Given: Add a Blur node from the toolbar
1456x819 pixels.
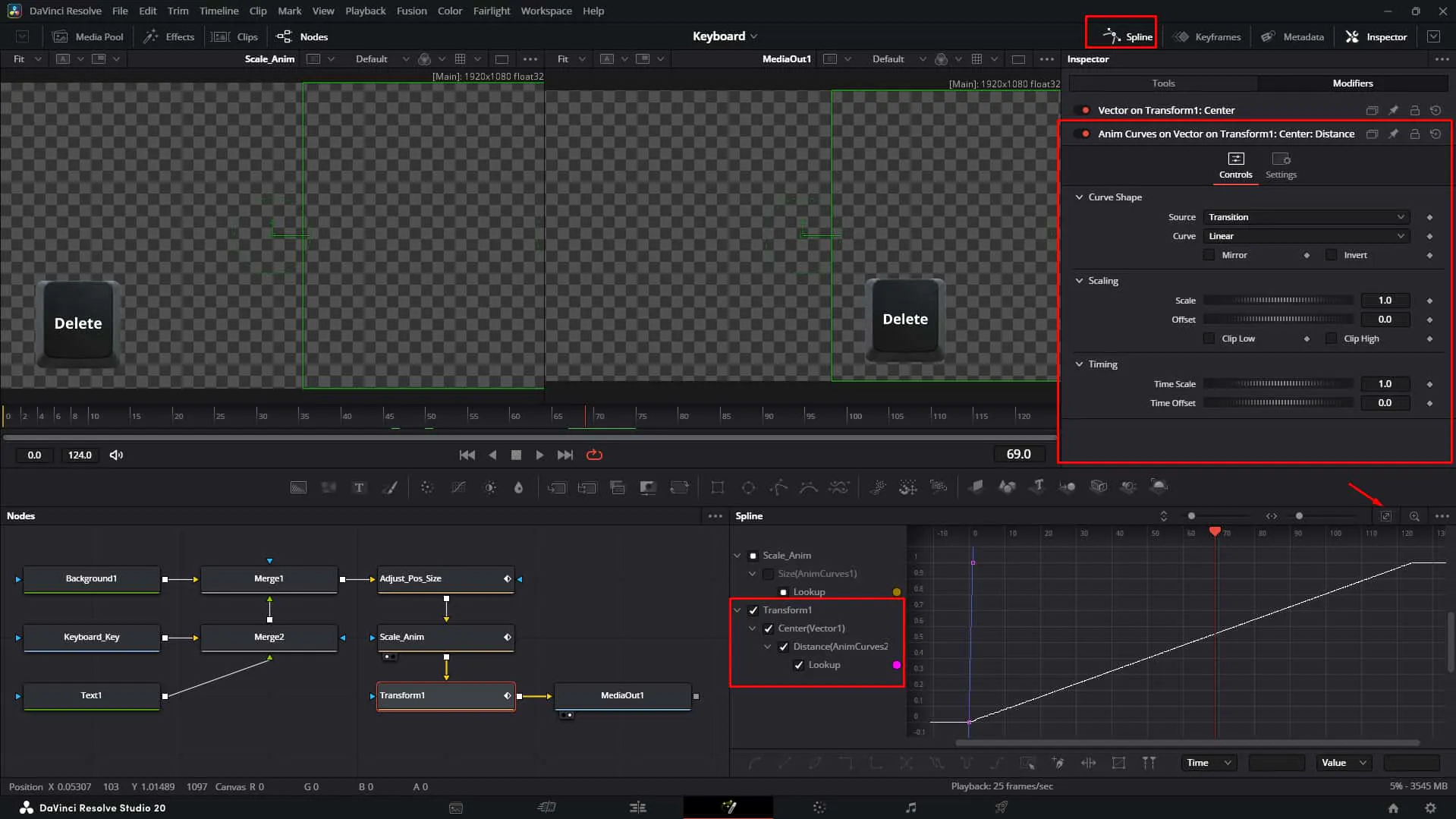Looking at the screenshot, I should (519, 487).
